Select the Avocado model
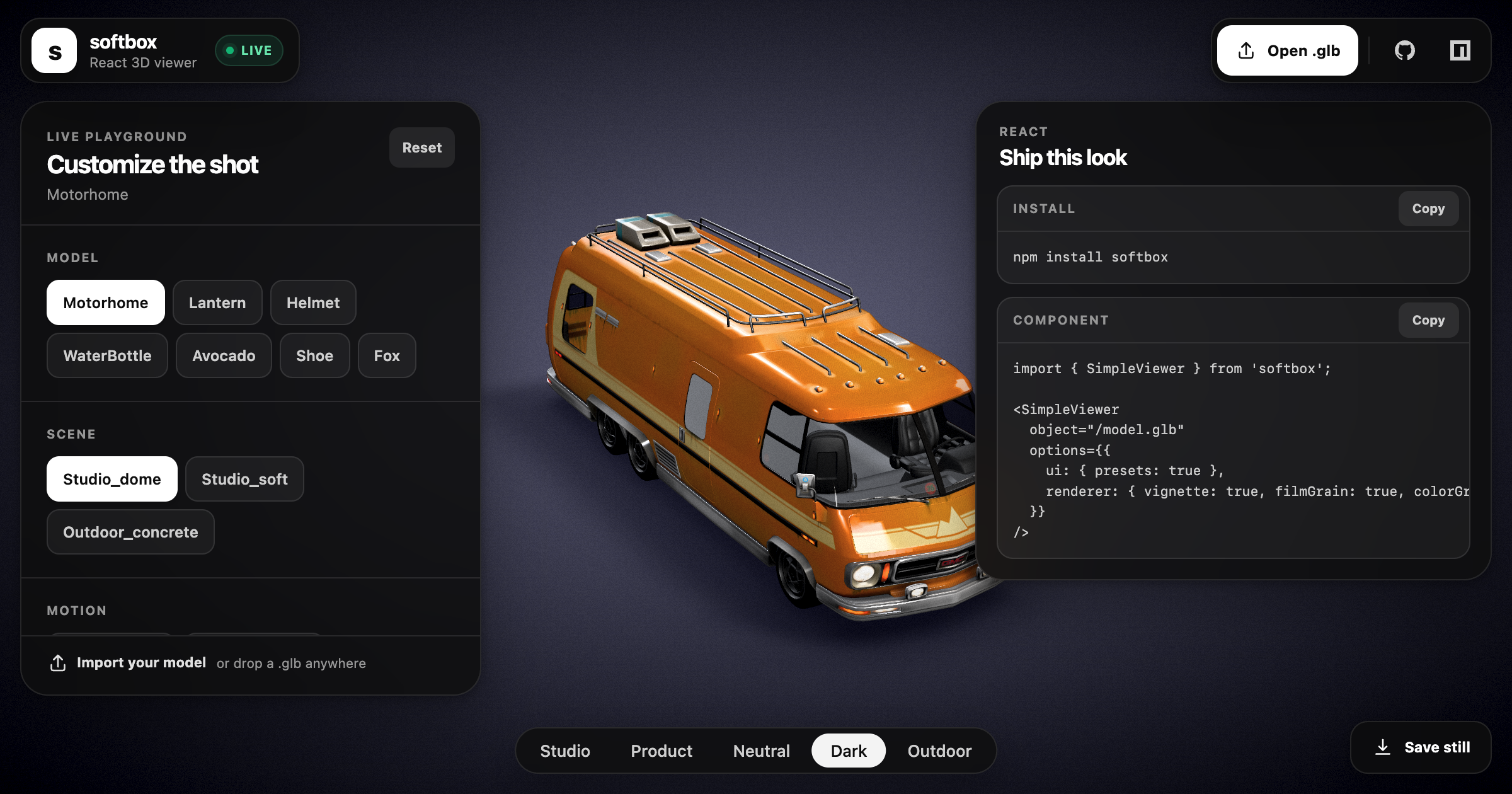Image resolution: width=1512 pixels, height=794 pixels. point(224,355)
